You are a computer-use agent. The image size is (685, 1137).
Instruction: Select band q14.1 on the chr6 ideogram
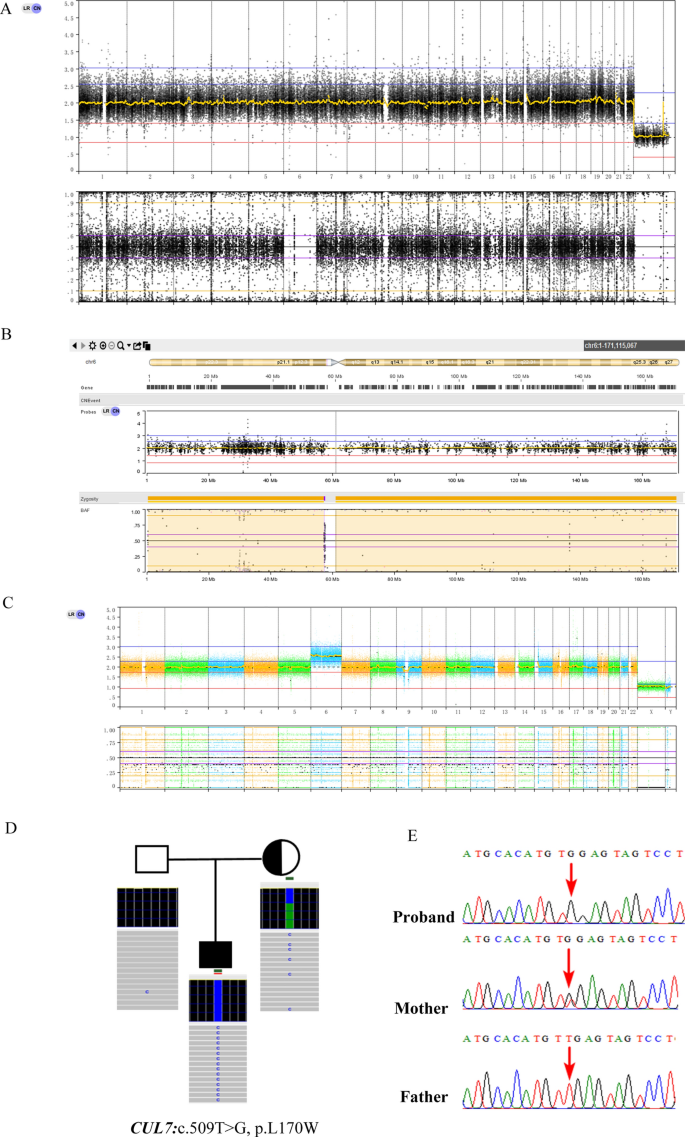tap(397, 361)
